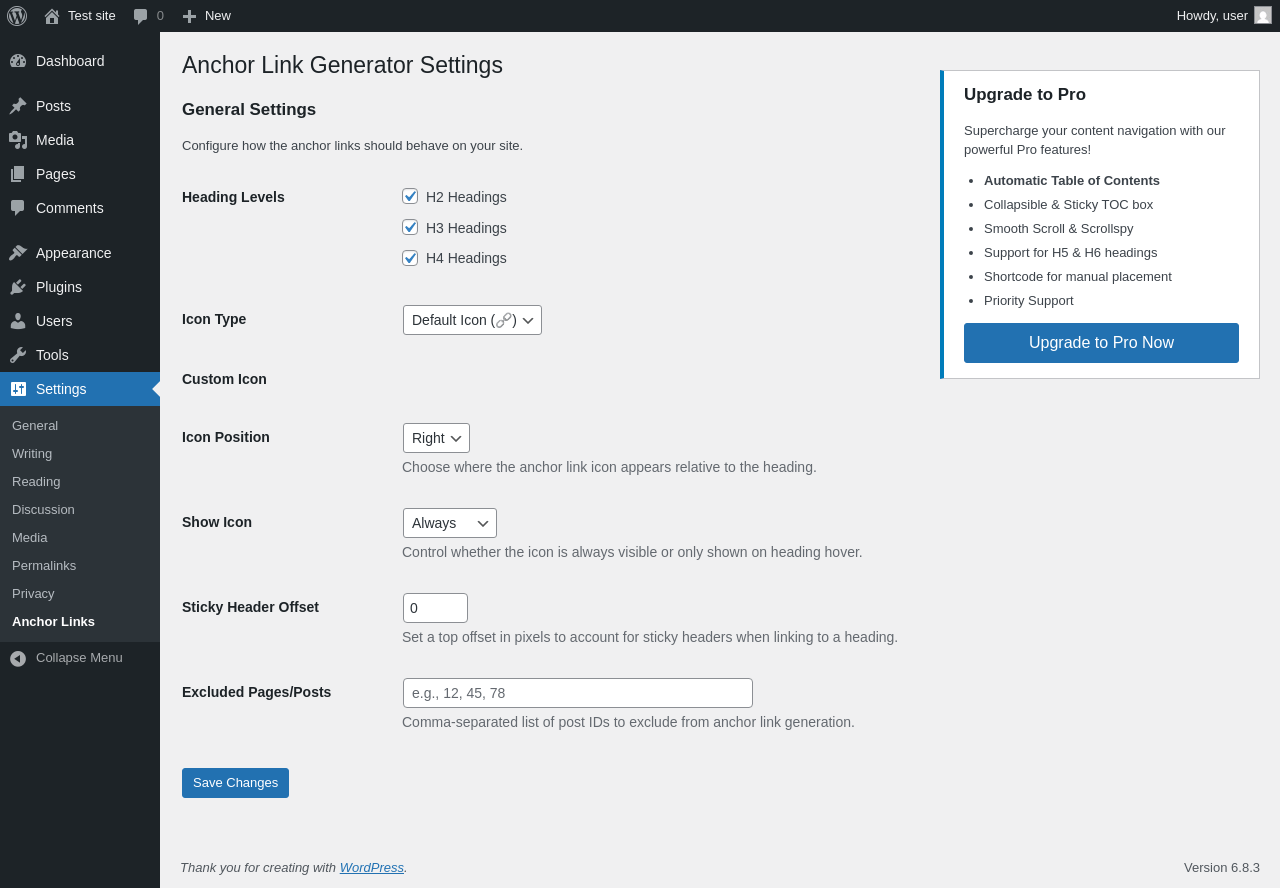The image size is (1280, 888).
Task: Click the Users person icon
Action: (x=18, y=321)
